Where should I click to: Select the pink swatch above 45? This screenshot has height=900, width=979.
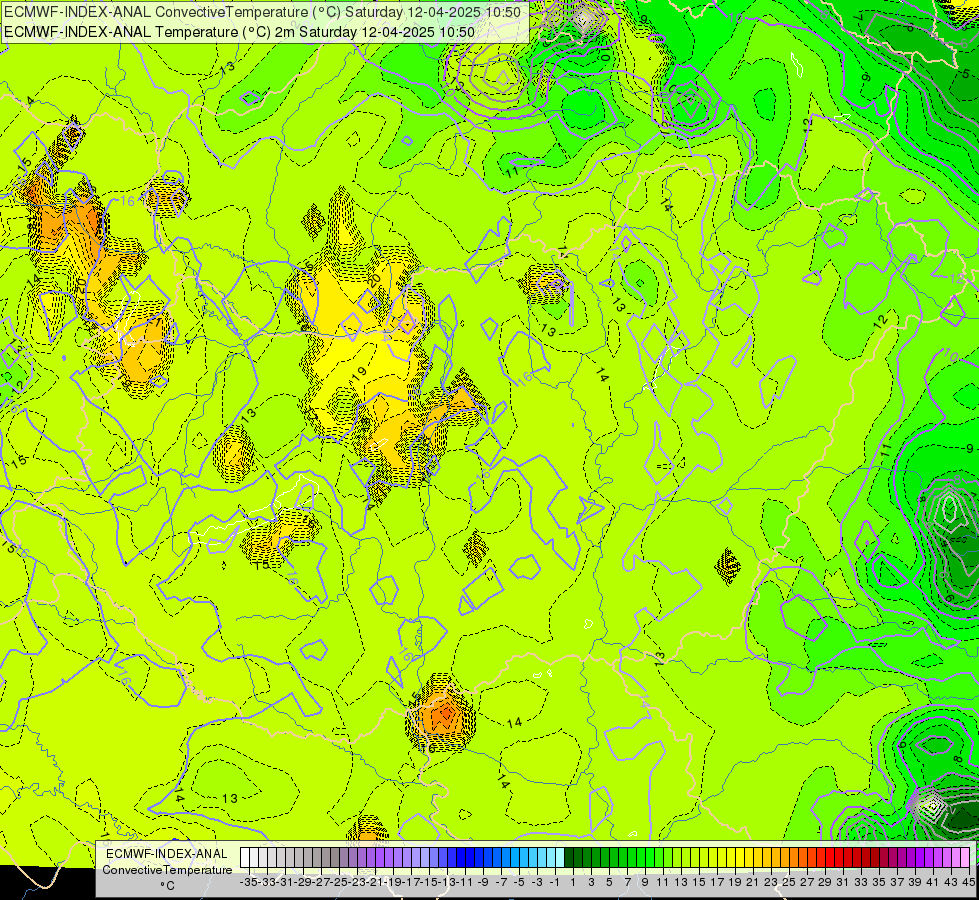click(965, 857)
